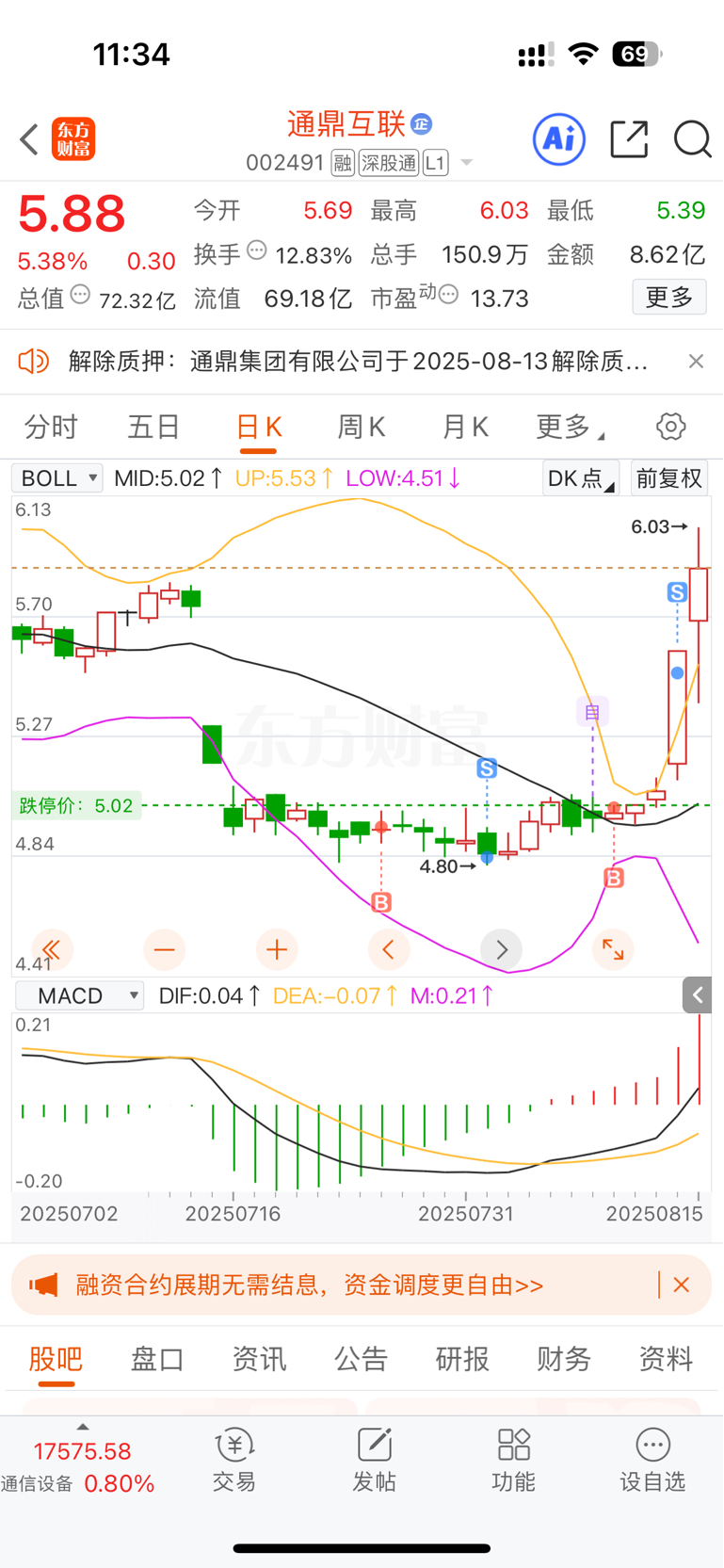Tap the speaker announcement icon
The width and height of the screenshot is (724, 1568).
[33, 361]
